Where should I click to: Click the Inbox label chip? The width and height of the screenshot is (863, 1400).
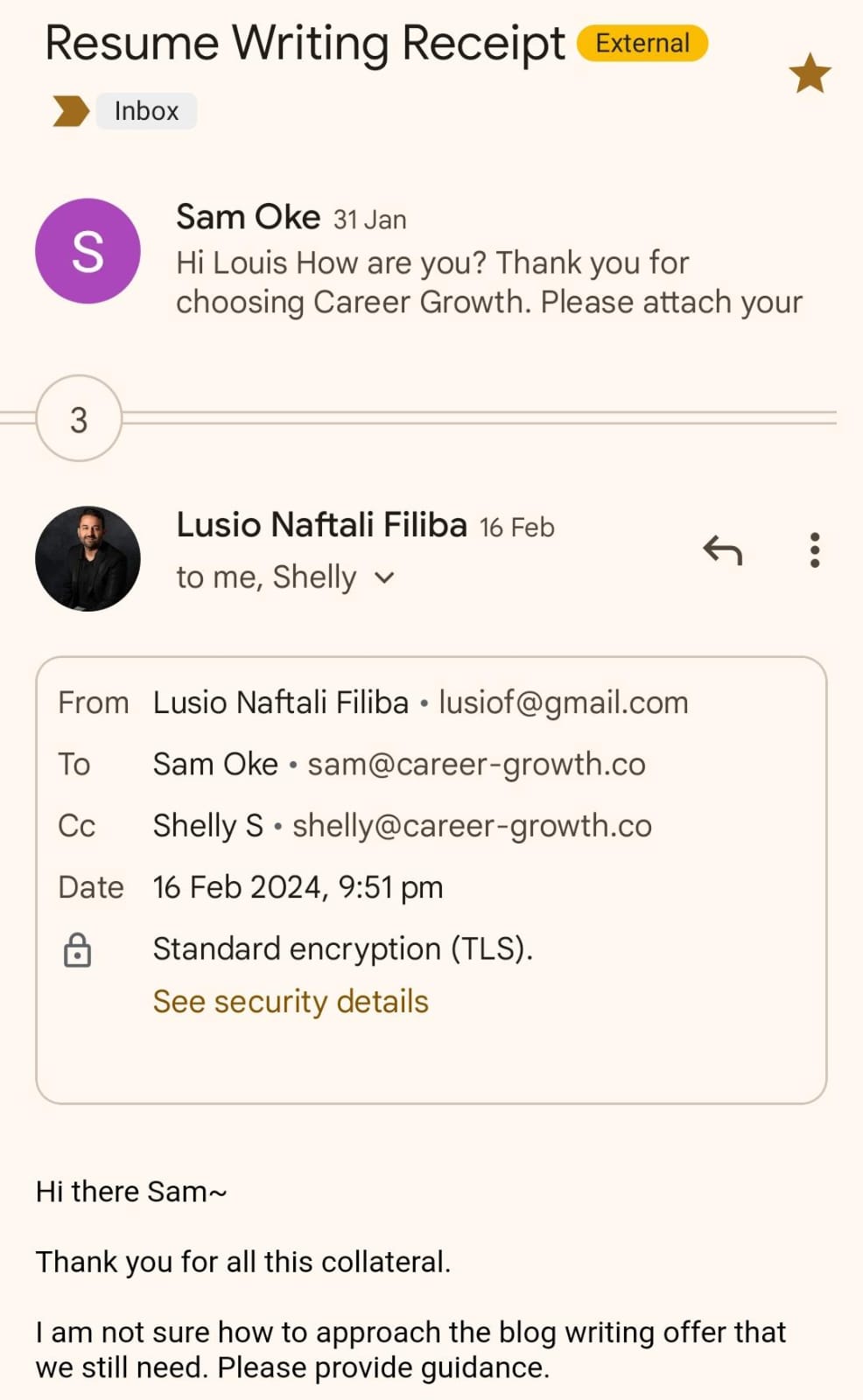click(146, 111)
